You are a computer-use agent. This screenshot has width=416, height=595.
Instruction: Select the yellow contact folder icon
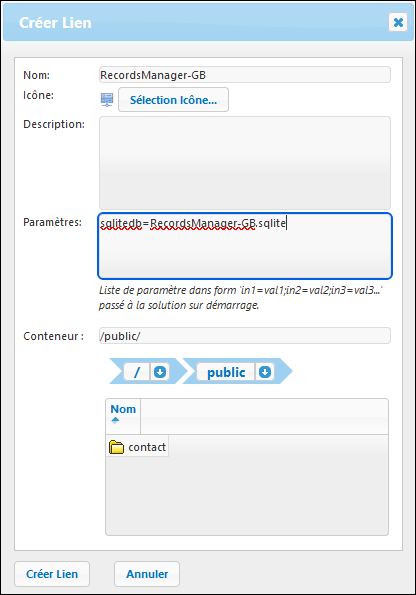[x=117, y=447]
